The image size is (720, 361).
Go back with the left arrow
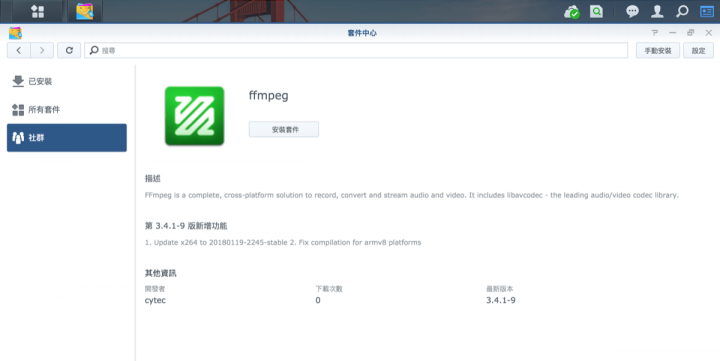19,50
